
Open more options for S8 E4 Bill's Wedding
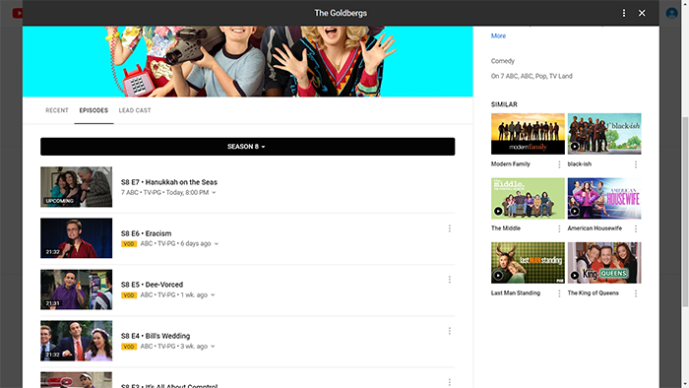[449, 331]
